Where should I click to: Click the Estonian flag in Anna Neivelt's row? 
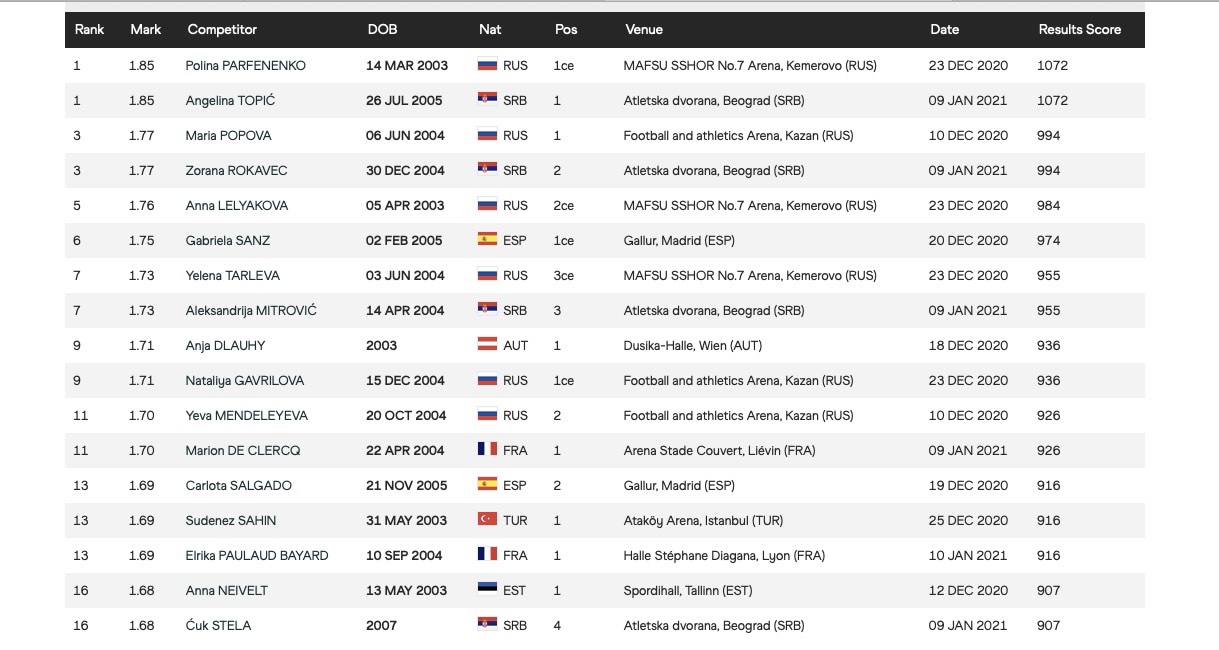[x=488, y=590]
